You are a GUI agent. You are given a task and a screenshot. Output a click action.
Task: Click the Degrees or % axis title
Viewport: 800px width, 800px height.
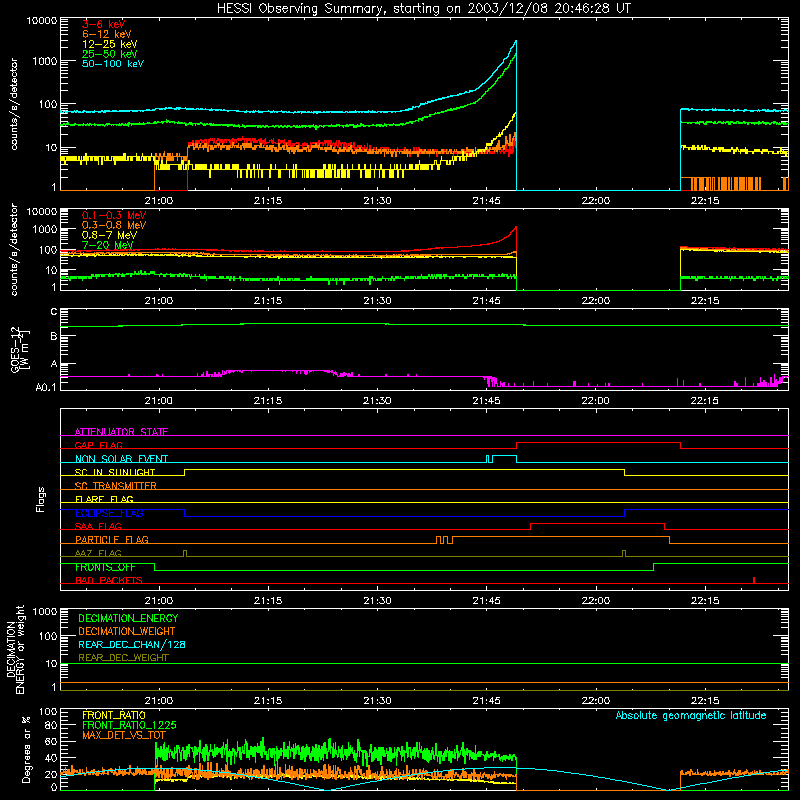click(x=27, y=749)
